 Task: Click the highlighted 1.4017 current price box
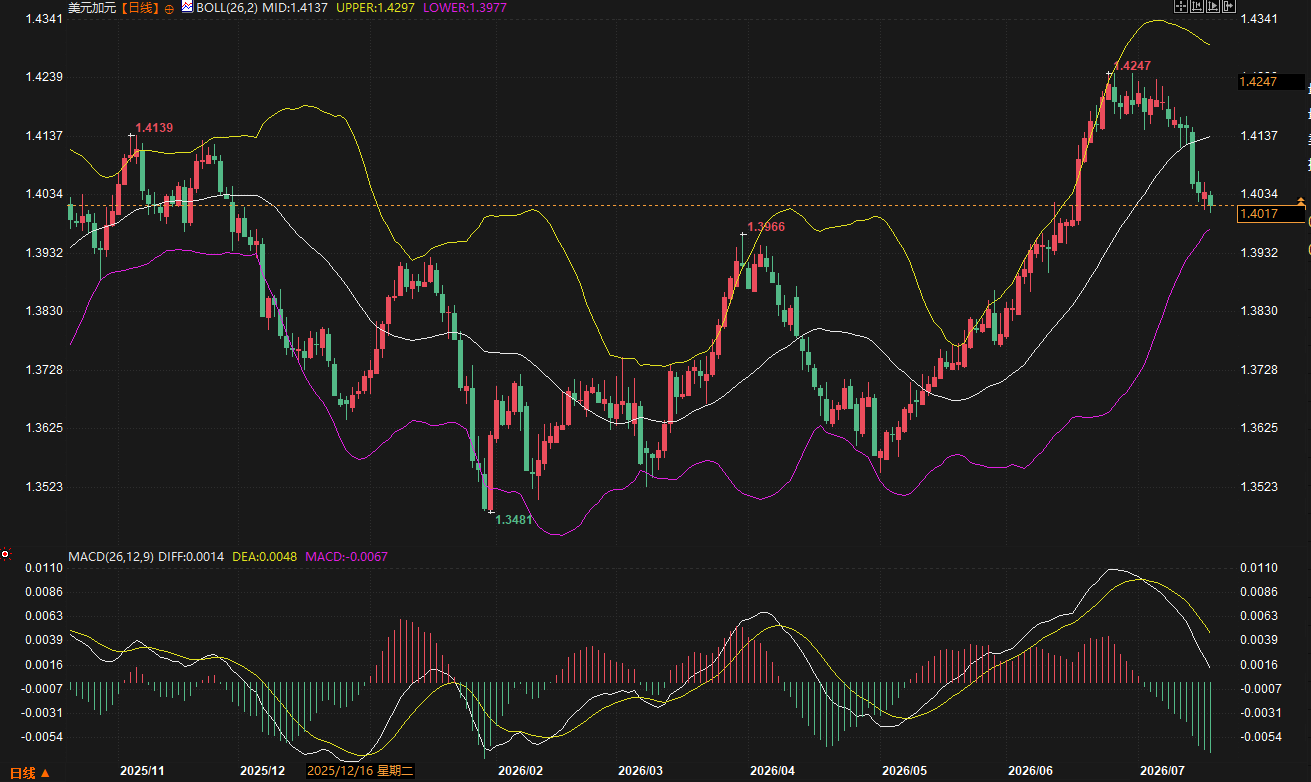point(1271,213)
